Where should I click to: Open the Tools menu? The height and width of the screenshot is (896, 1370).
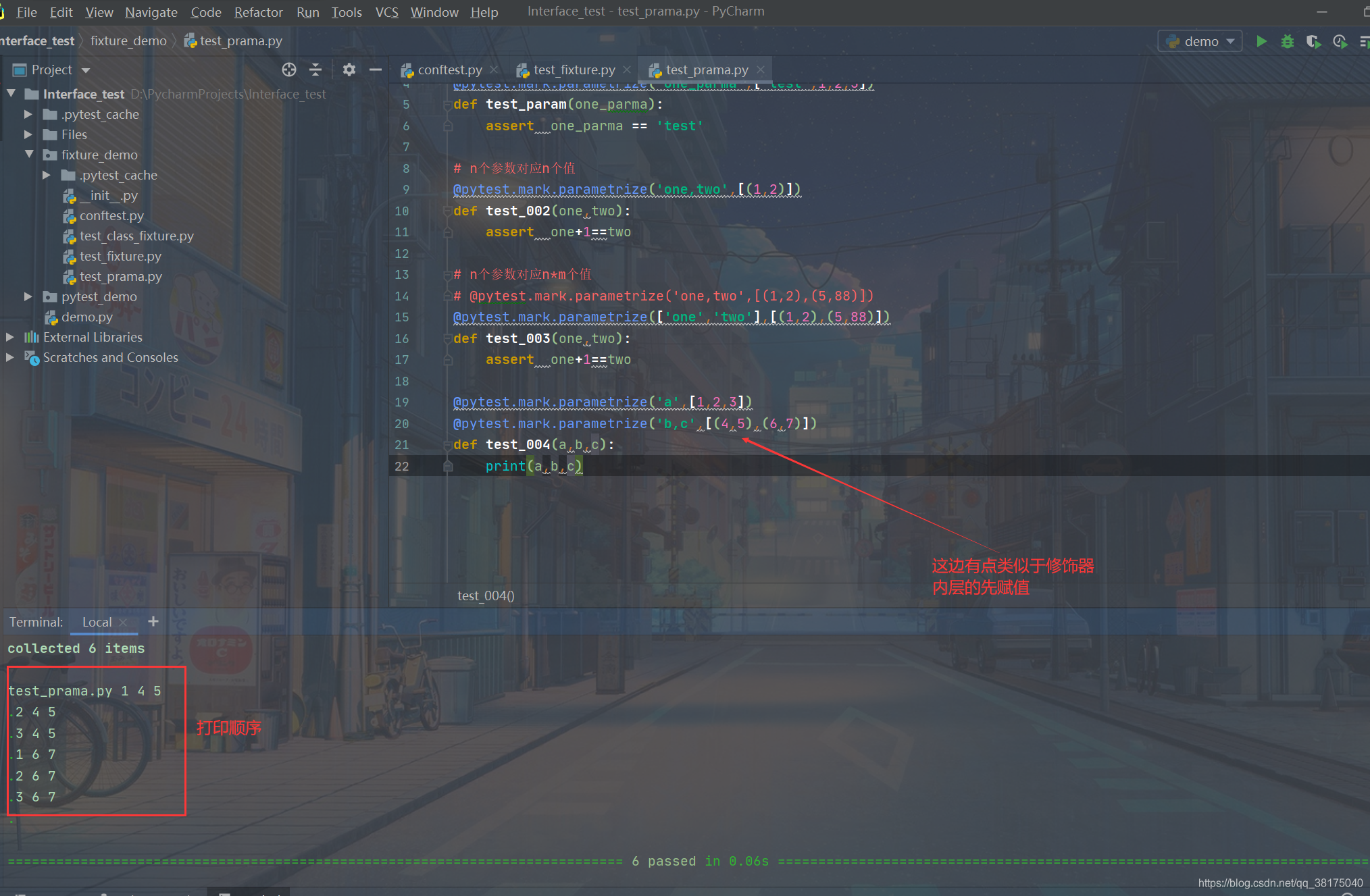click(347, 12)
